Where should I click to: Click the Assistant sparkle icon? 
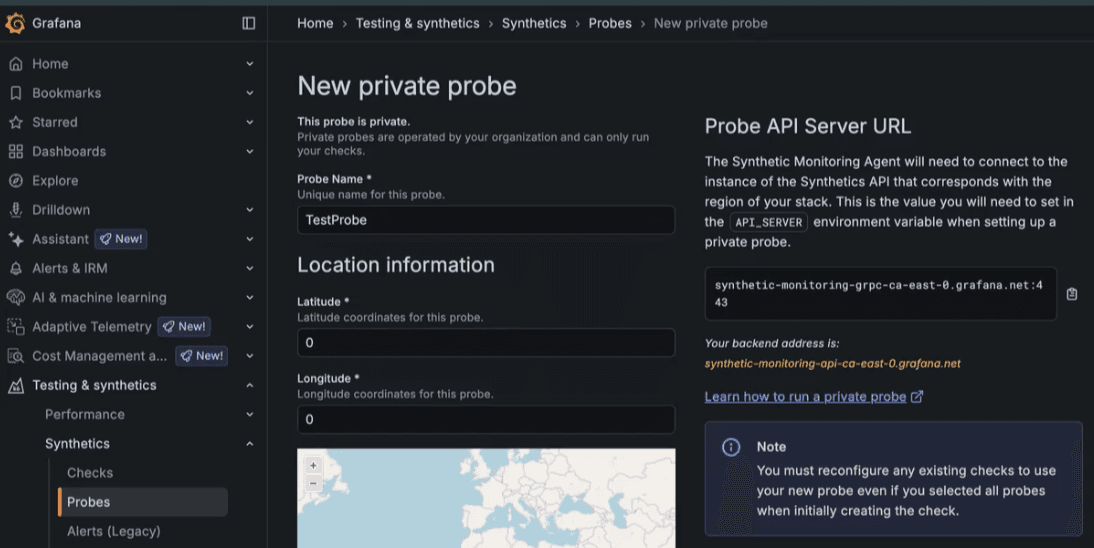click(x=15, y=239)
